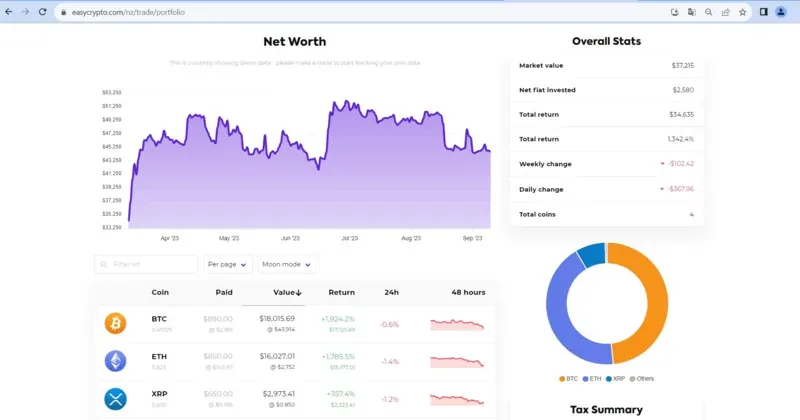Click the Total coins value 4
Screen dimensions: 800x420
[x=692, y=214]
